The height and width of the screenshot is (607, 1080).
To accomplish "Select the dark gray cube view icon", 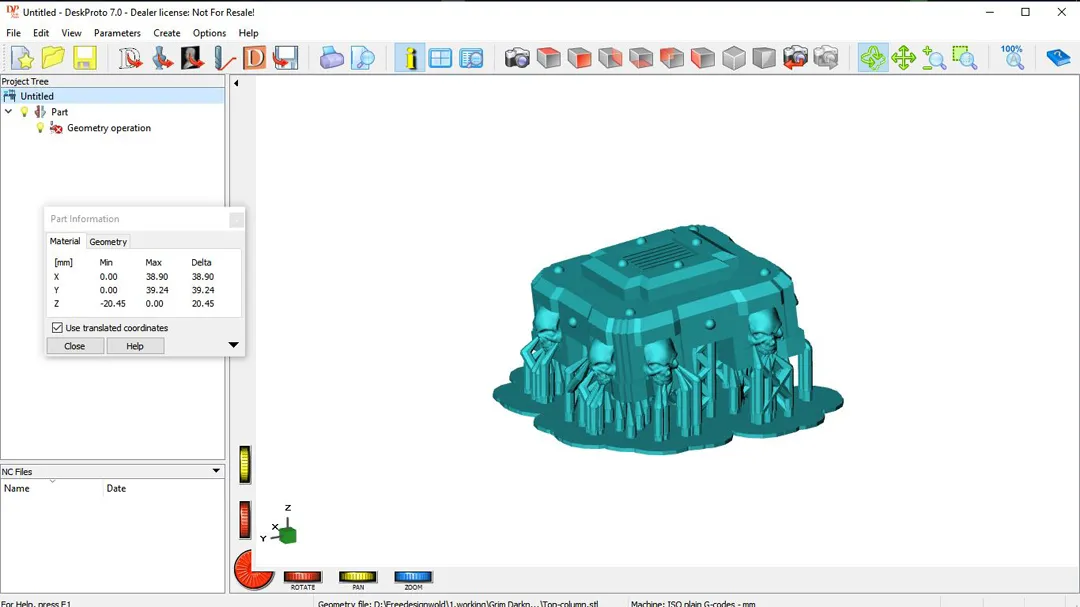I will coord(764,58).
